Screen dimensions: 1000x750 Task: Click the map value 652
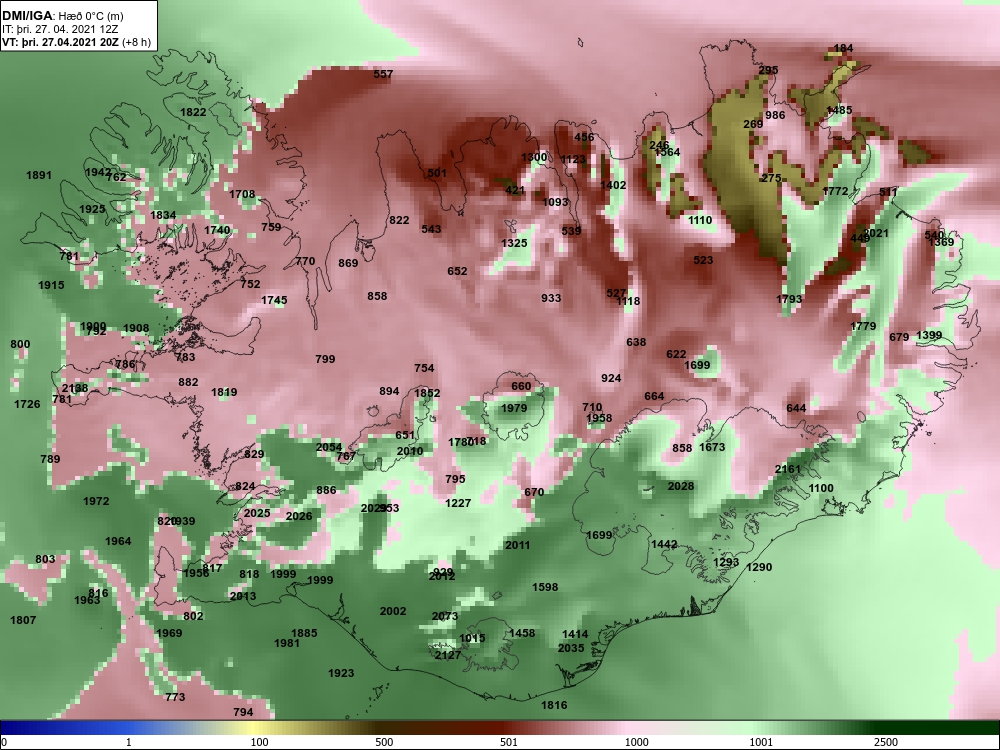tap(457, 271)
